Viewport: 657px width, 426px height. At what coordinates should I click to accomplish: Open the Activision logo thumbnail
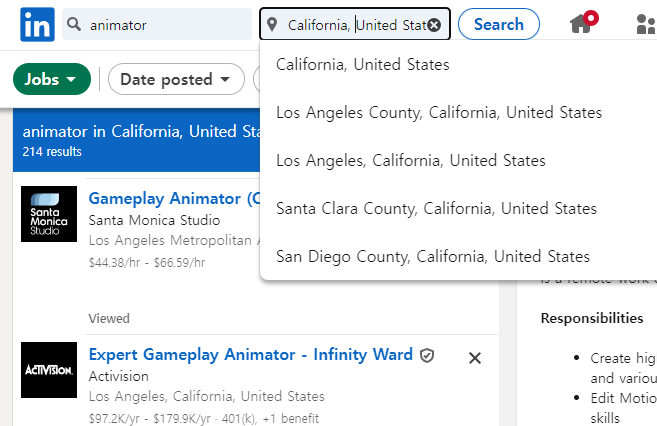click(x=49, y=370)
